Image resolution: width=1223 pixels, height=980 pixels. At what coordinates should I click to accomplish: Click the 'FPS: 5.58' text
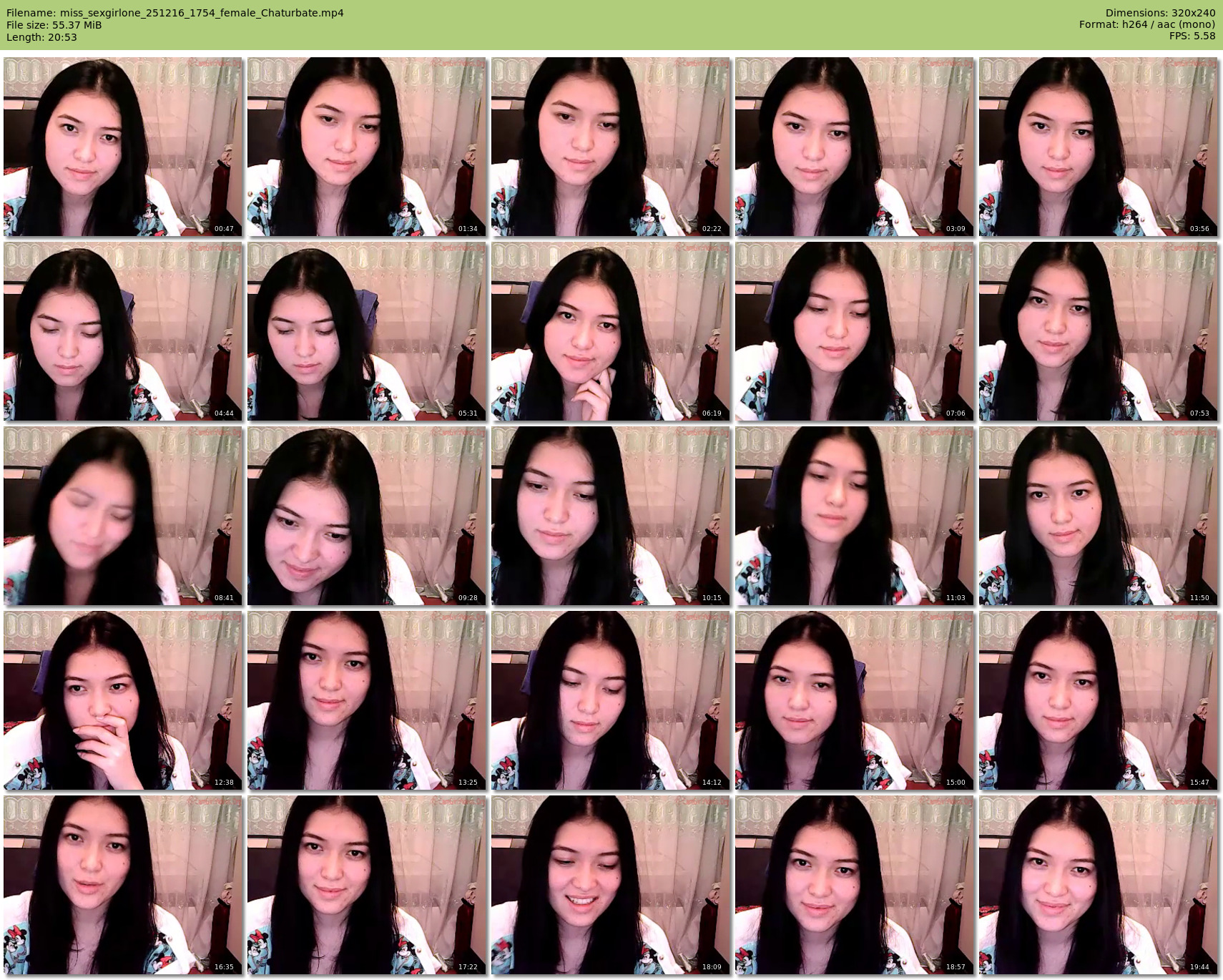point(1192,36)
